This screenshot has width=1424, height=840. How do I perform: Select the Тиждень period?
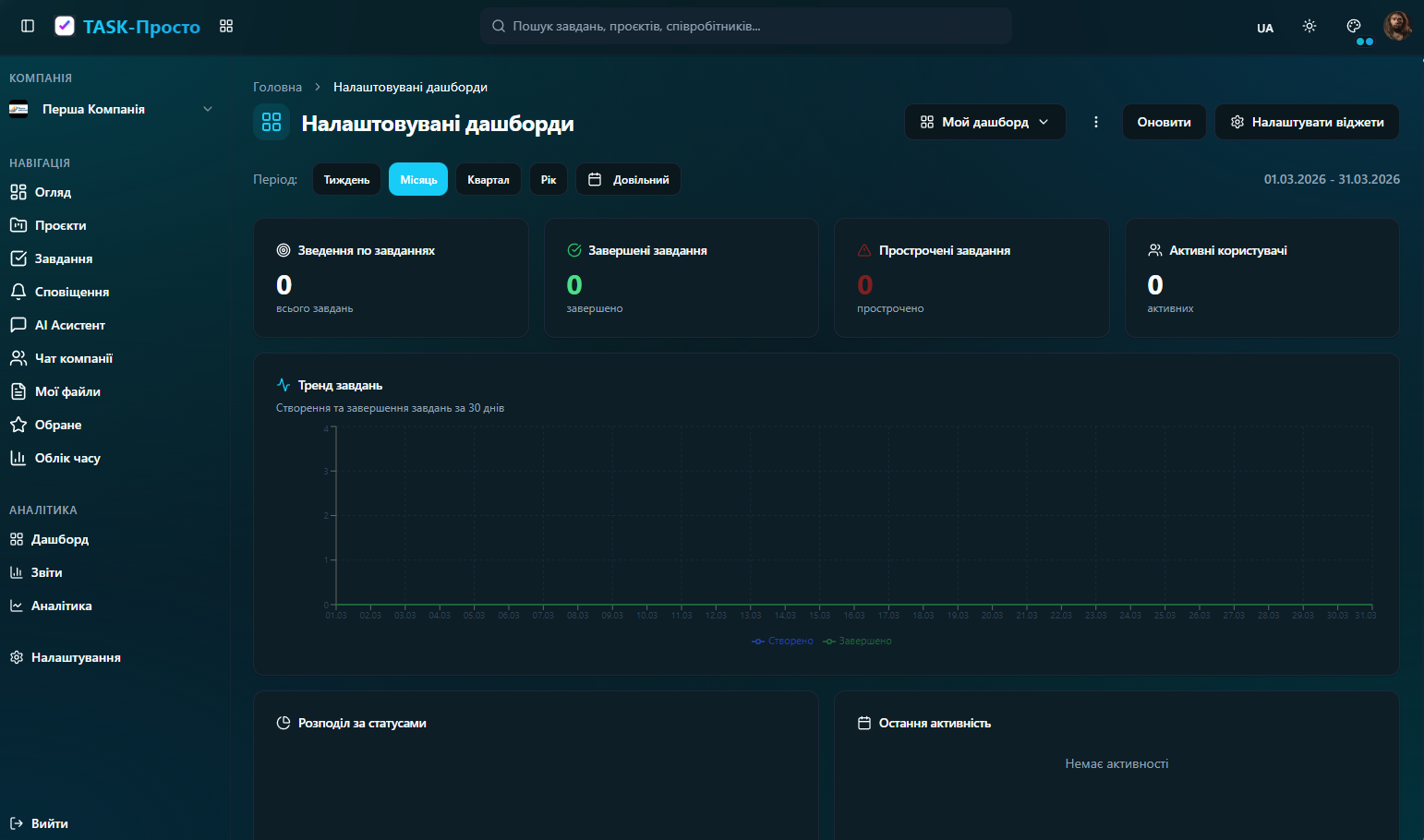(x=346, y=179)
